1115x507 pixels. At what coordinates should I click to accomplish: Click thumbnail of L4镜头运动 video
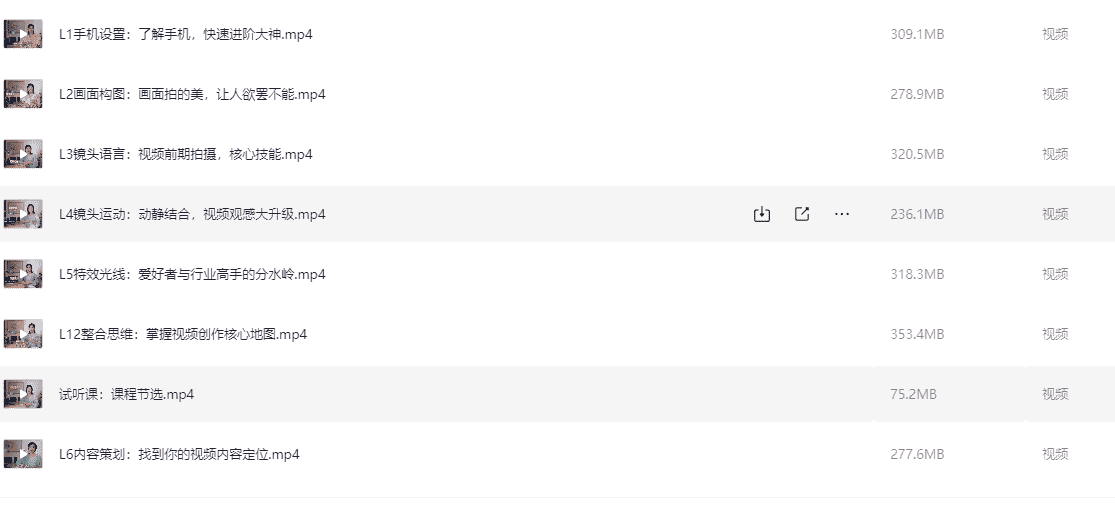(23, 214)
